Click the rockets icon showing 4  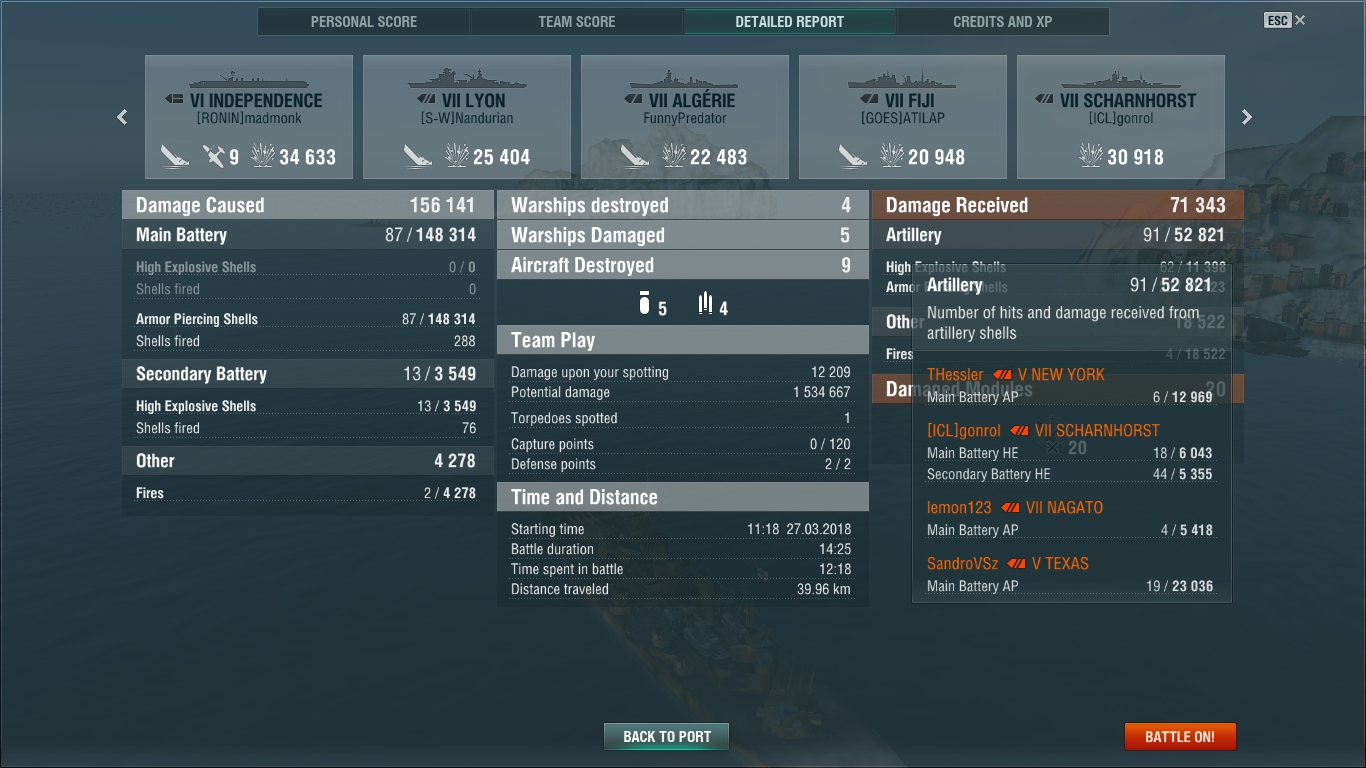[x=705, y=303]
